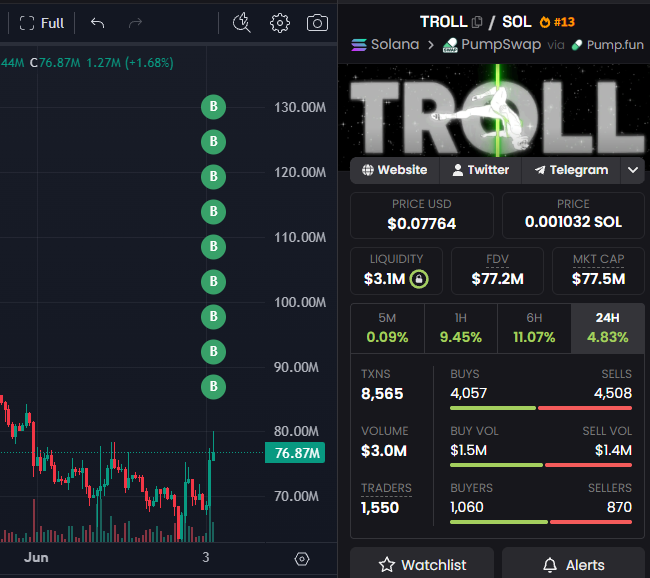Image resolution: width=650 pixels, height=578 pixels.
Task: Open chart settings gear
Action: [x=280, y=23]
